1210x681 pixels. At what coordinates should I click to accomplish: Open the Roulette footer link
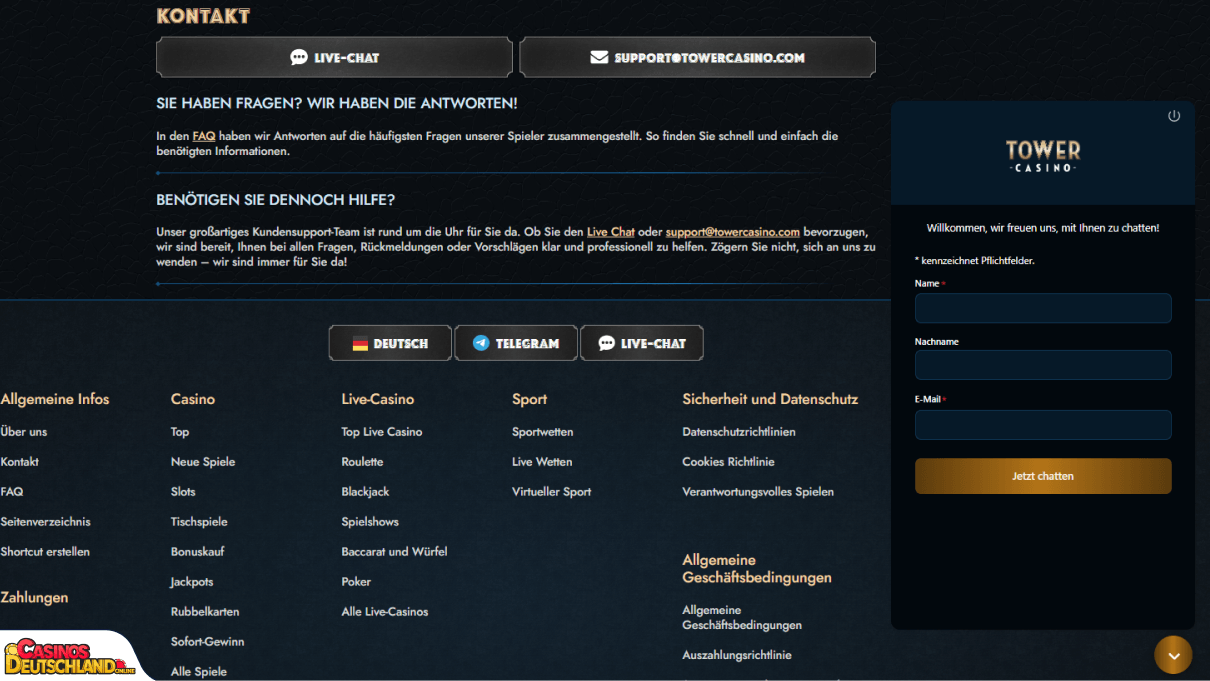(362, 462)
